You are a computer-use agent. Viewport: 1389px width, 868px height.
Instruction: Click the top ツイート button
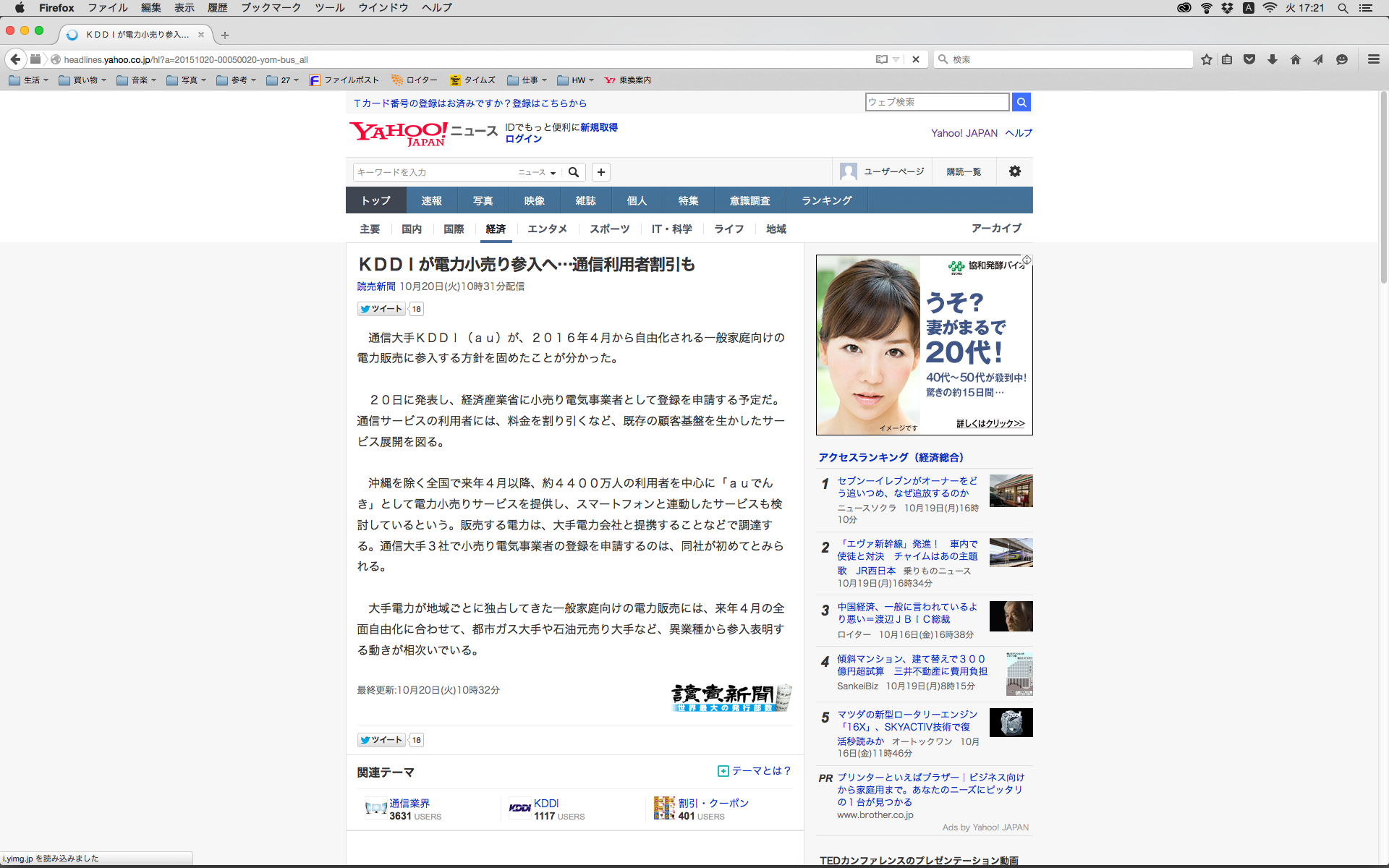(381, 309)
